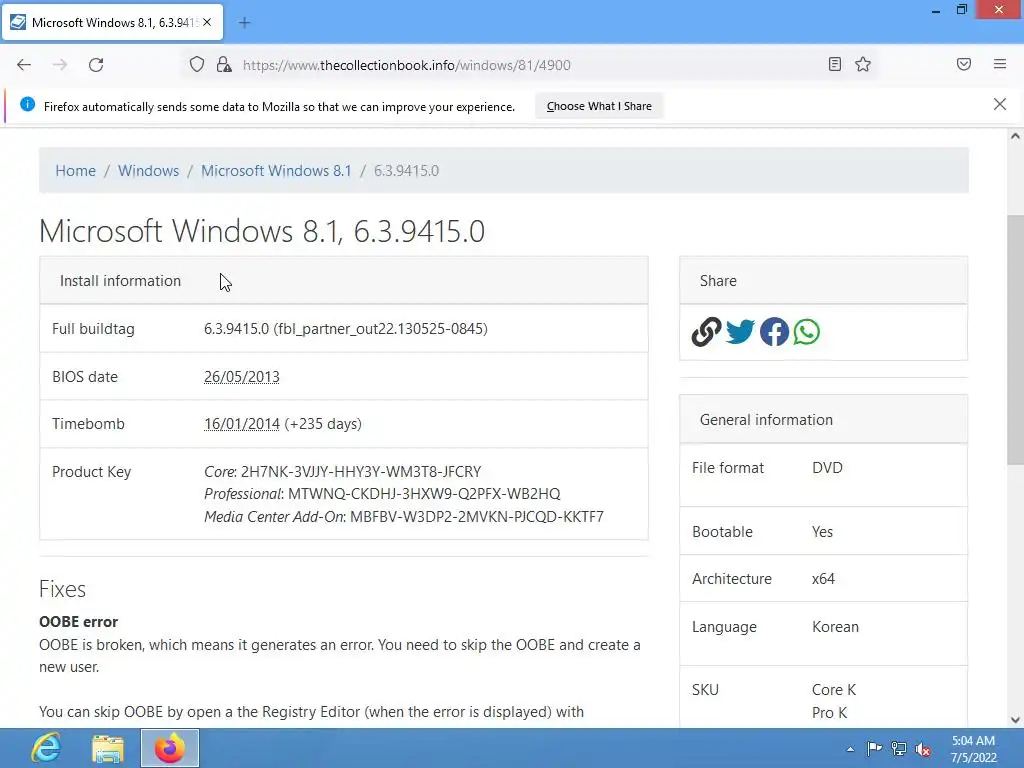Click the Full buildtag value text
The image size is (1024, 768).
pyautogui.click(x=345, y=328)
